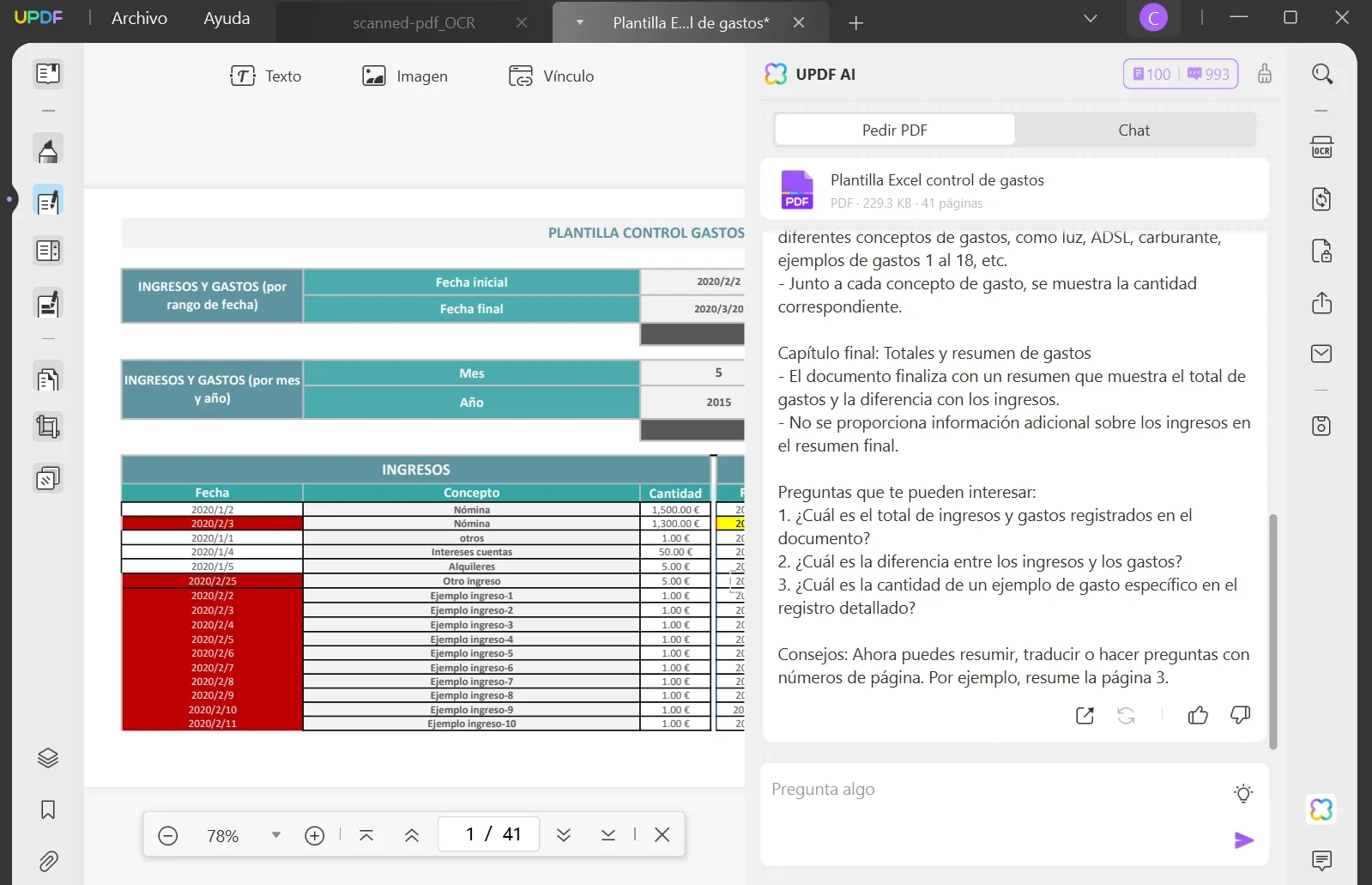Open the Convert PDF icon in right sidebar
Viewport: 1372px width, 885px height.
(x=1322, y=199)
